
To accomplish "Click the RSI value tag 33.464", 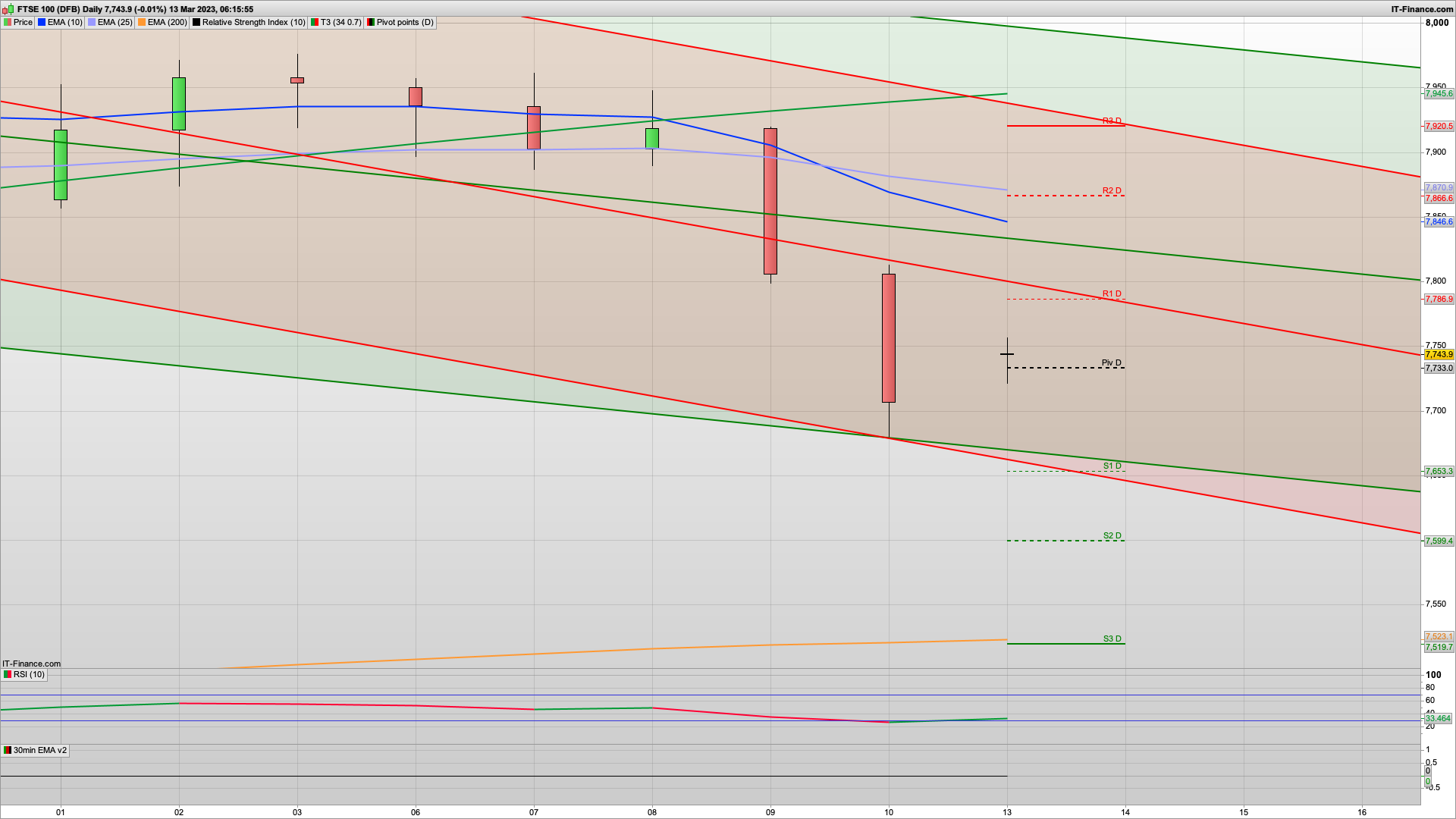I will [1438, 718].
